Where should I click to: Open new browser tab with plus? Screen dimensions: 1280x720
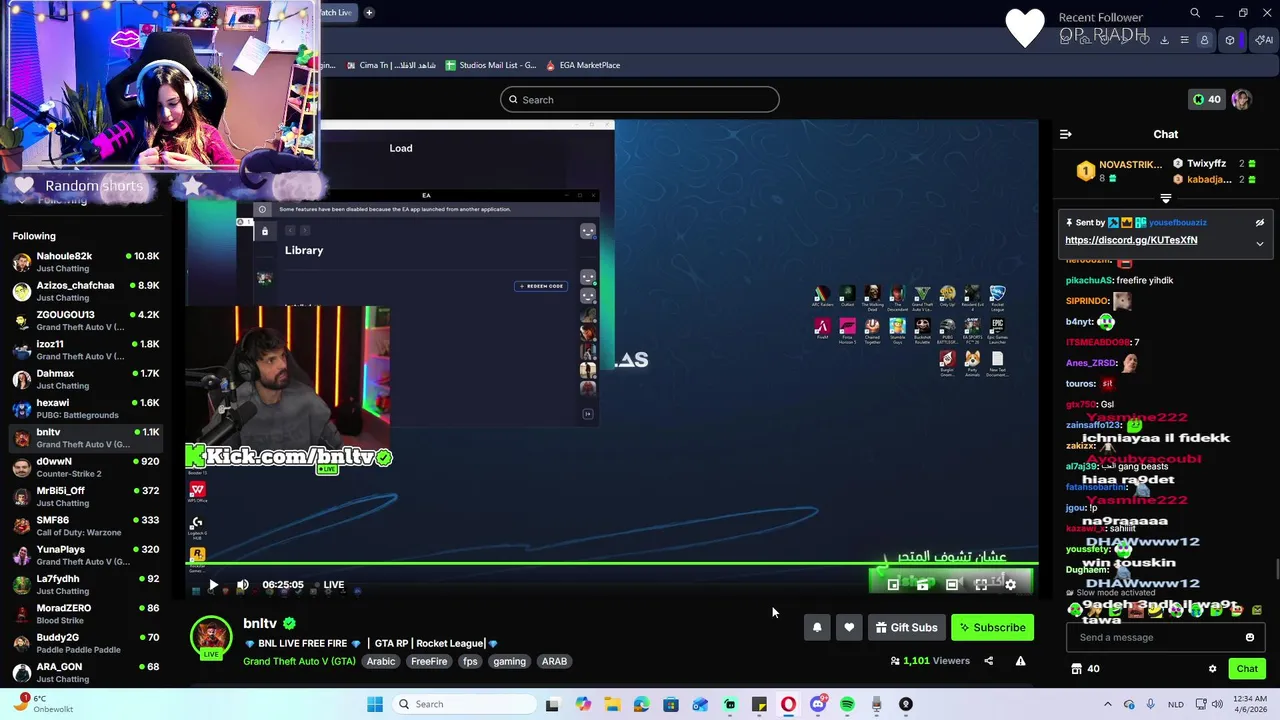pos(369,13)
